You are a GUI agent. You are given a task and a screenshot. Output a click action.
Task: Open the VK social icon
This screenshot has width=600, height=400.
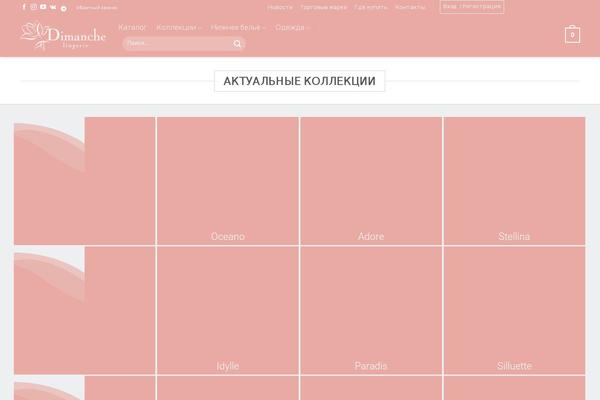tap(53, 7)
